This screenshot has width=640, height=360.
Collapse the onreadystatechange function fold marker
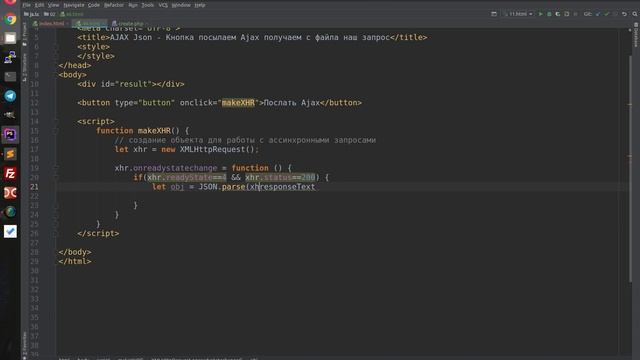(56, 168)
